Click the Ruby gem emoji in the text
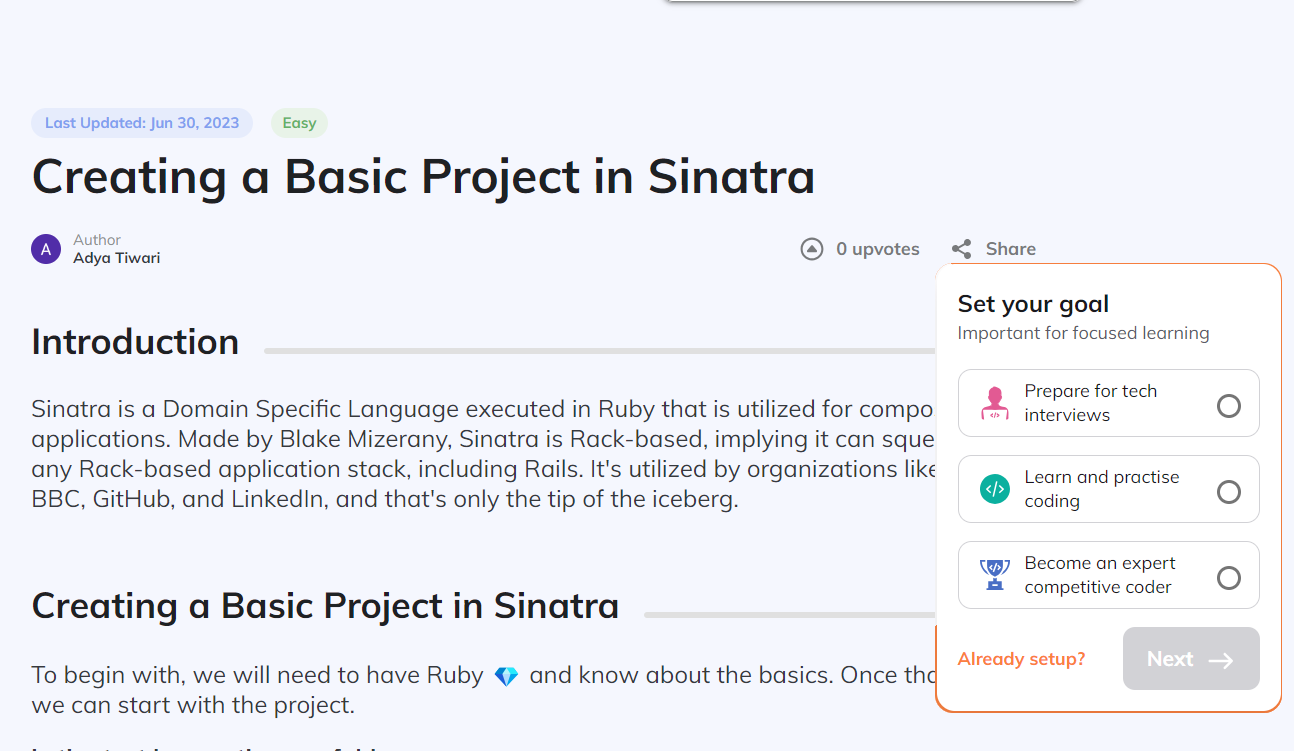 pyautogui.click(x=507, y=676)
